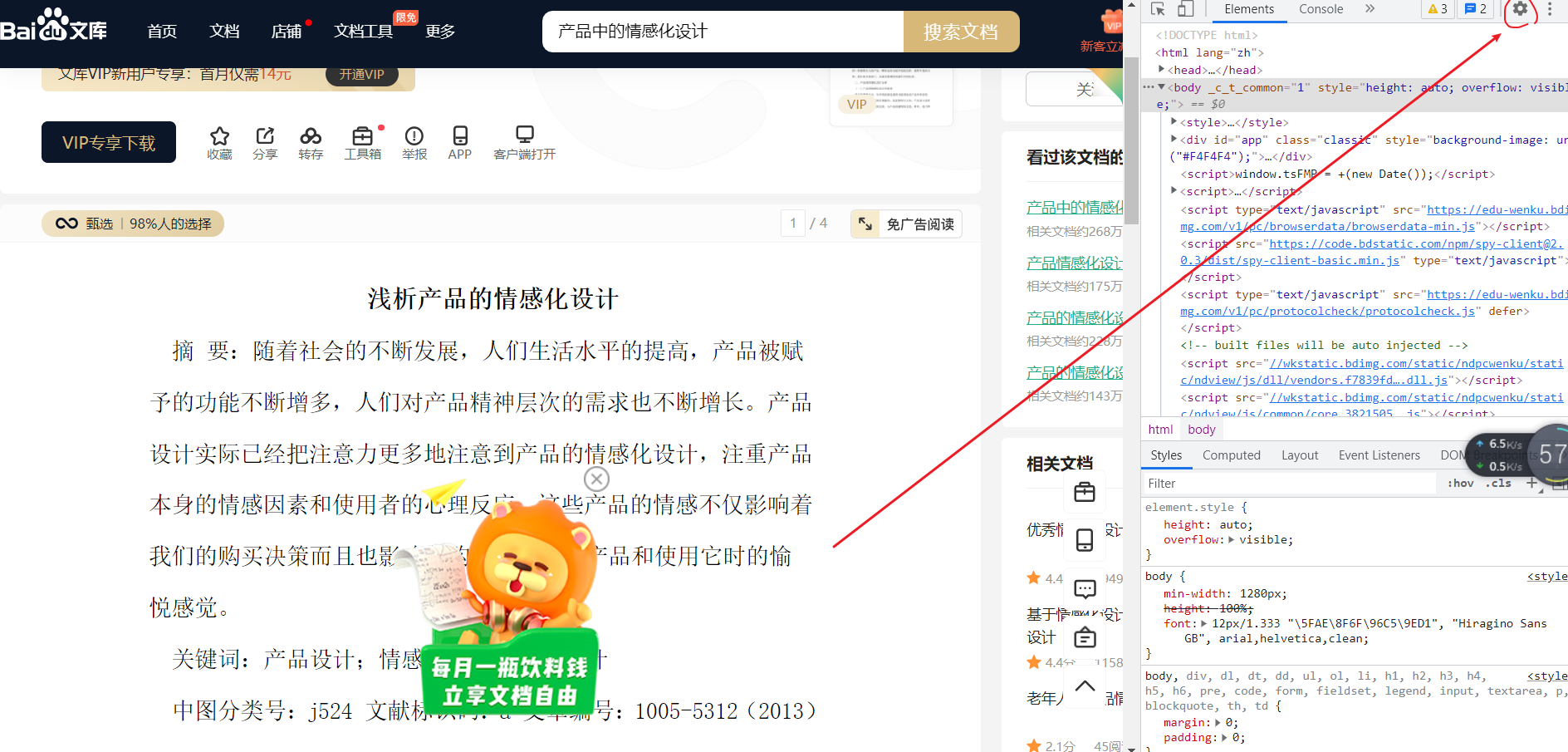The image size is (1568, 752).
Task: Switch to the Layout pane tab
Action: coord(1300,455)
